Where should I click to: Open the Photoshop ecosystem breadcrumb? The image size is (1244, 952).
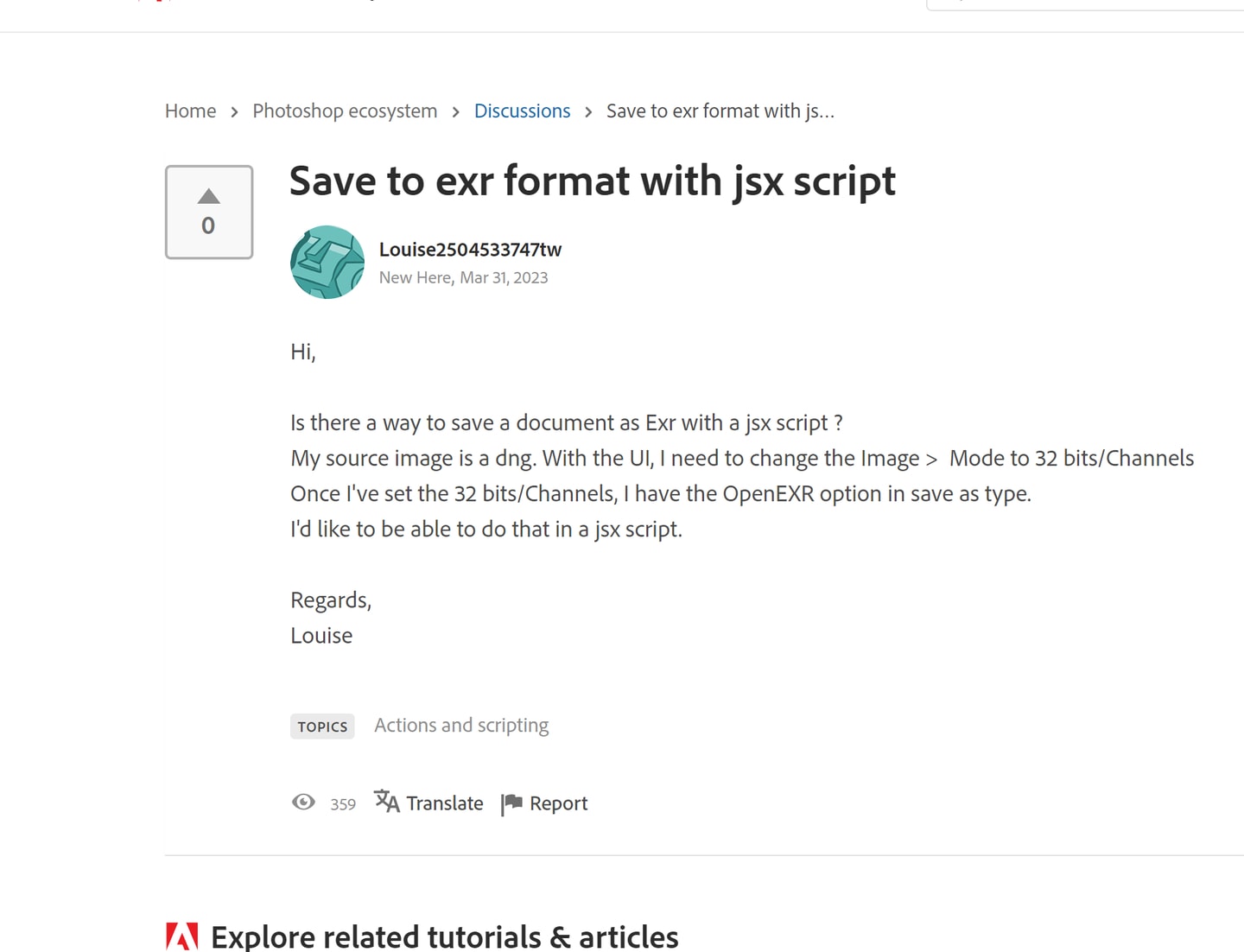[x=345, y=111]
